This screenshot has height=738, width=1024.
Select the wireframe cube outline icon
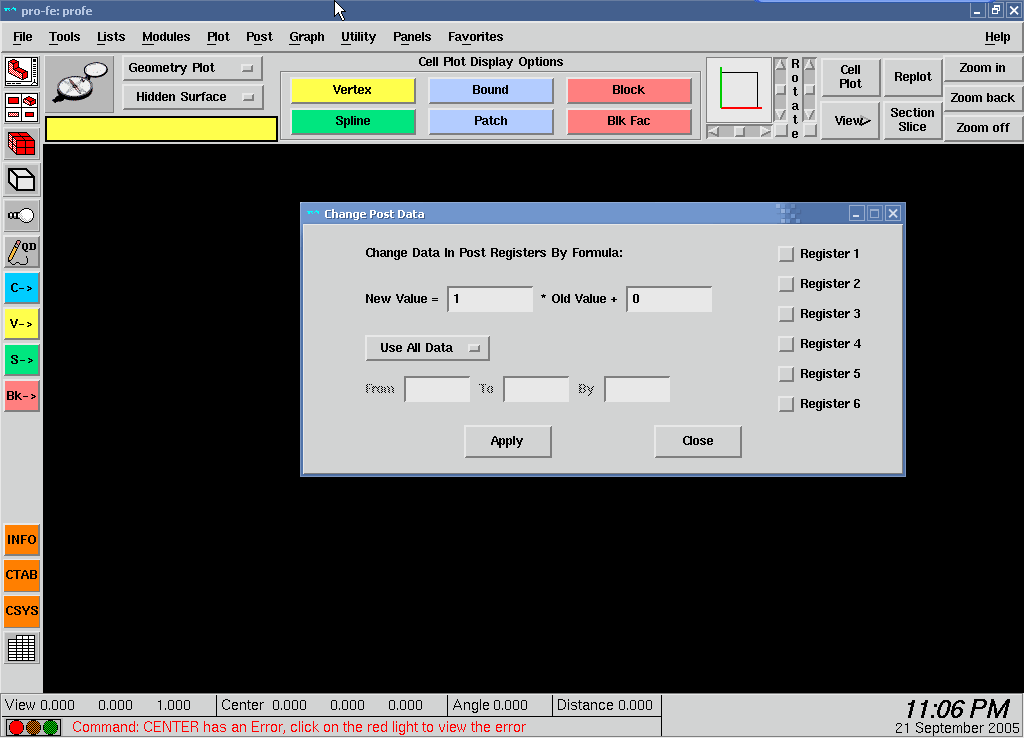[x=22, y=180]
